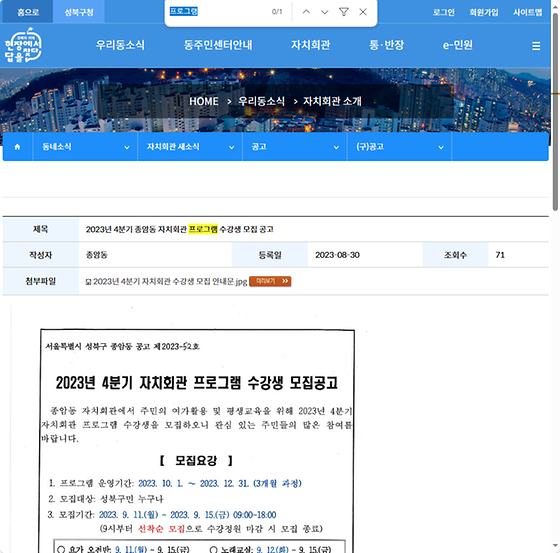Click 회원가입 link

[484, 12]
